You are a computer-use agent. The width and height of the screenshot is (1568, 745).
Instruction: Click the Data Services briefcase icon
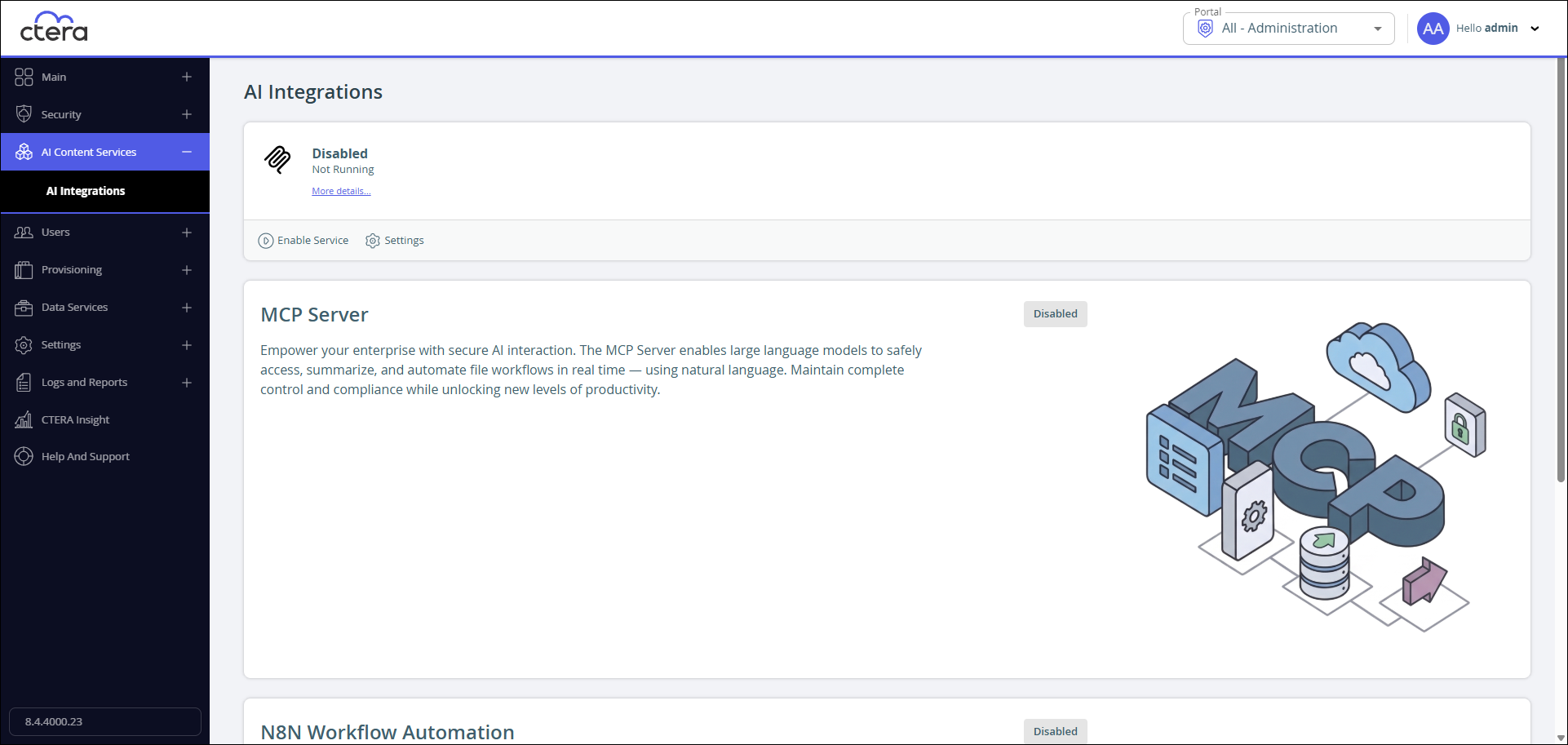pyautogui.click(x=24, y=308)
